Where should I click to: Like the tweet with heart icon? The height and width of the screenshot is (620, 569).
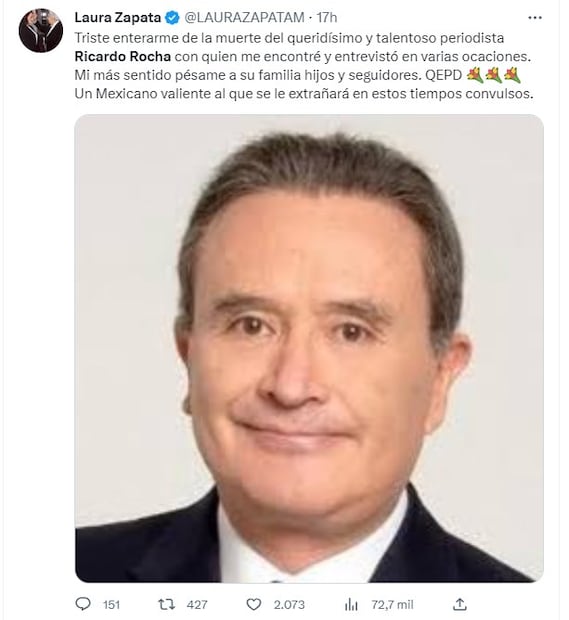254,604
